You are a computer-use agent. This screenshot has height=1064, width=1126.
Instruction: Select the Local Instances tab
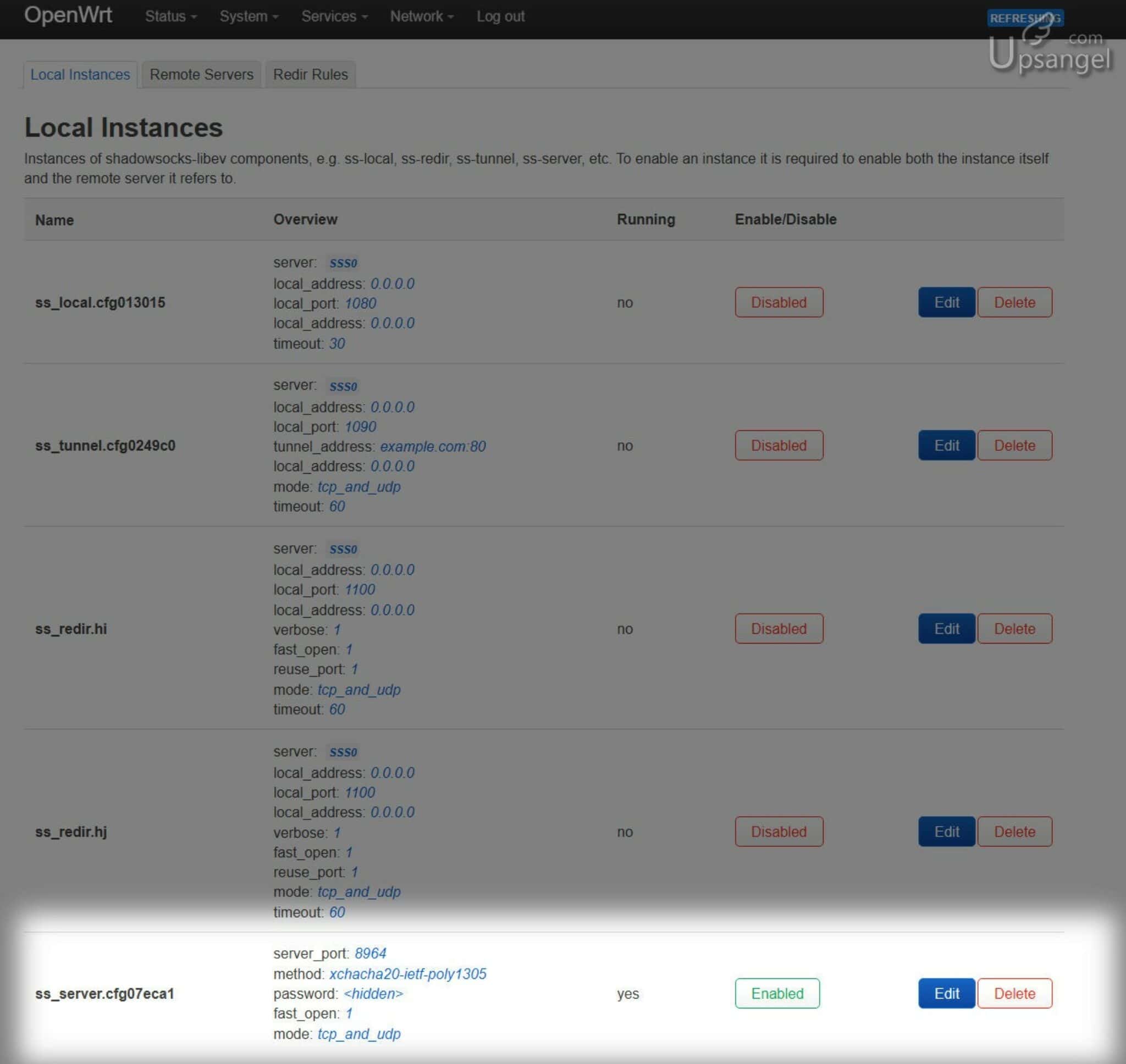(x=80, y=74)
